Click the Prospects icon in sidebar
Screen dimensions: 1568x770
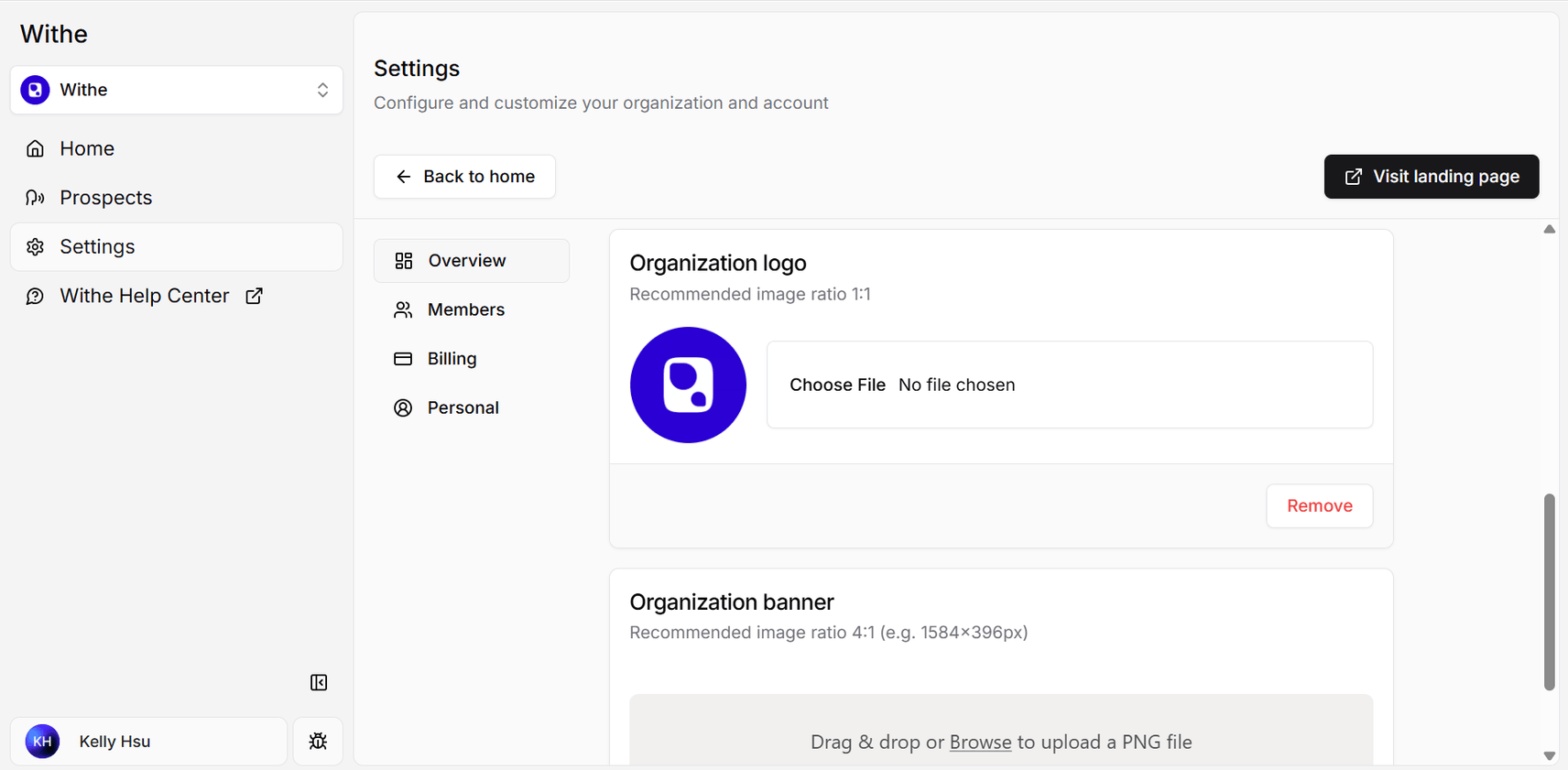(36, 198)
